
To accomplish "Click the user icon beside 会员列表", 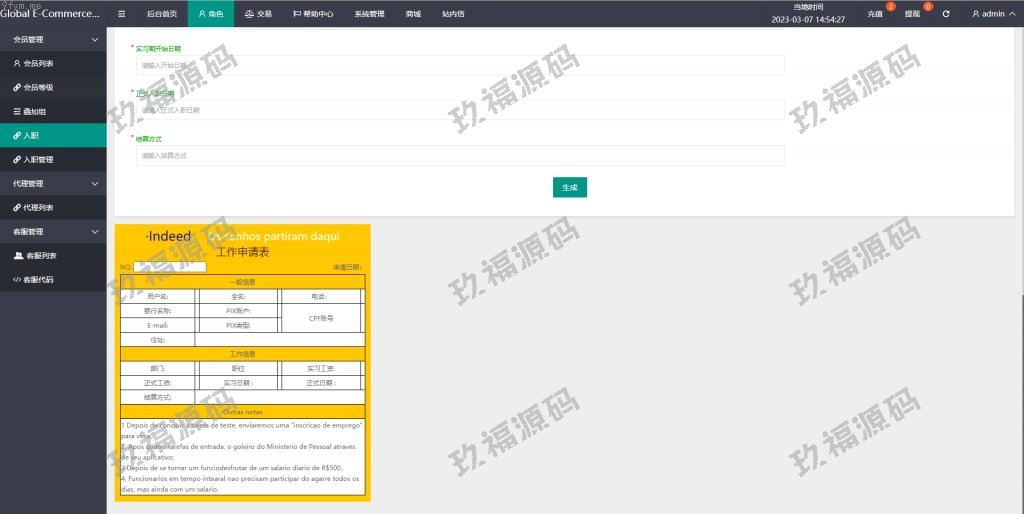I will point(16,63).
